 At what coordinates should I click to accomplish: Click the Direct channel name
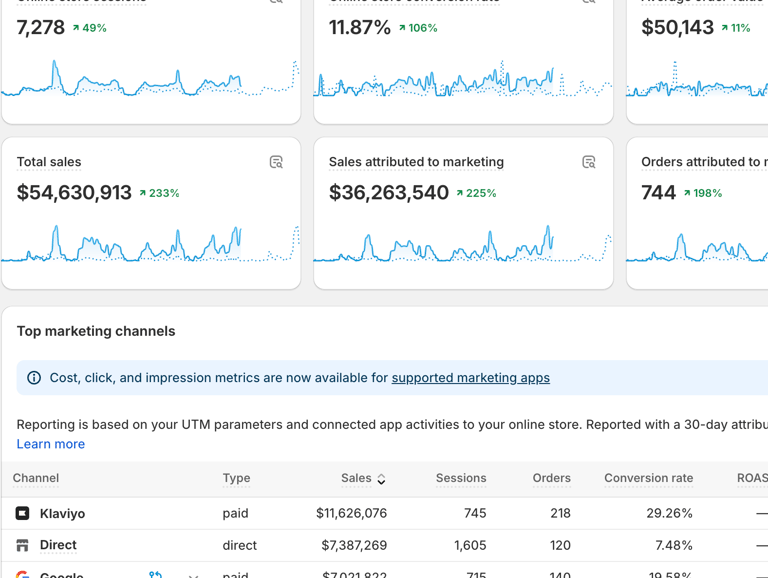[58, 545]
